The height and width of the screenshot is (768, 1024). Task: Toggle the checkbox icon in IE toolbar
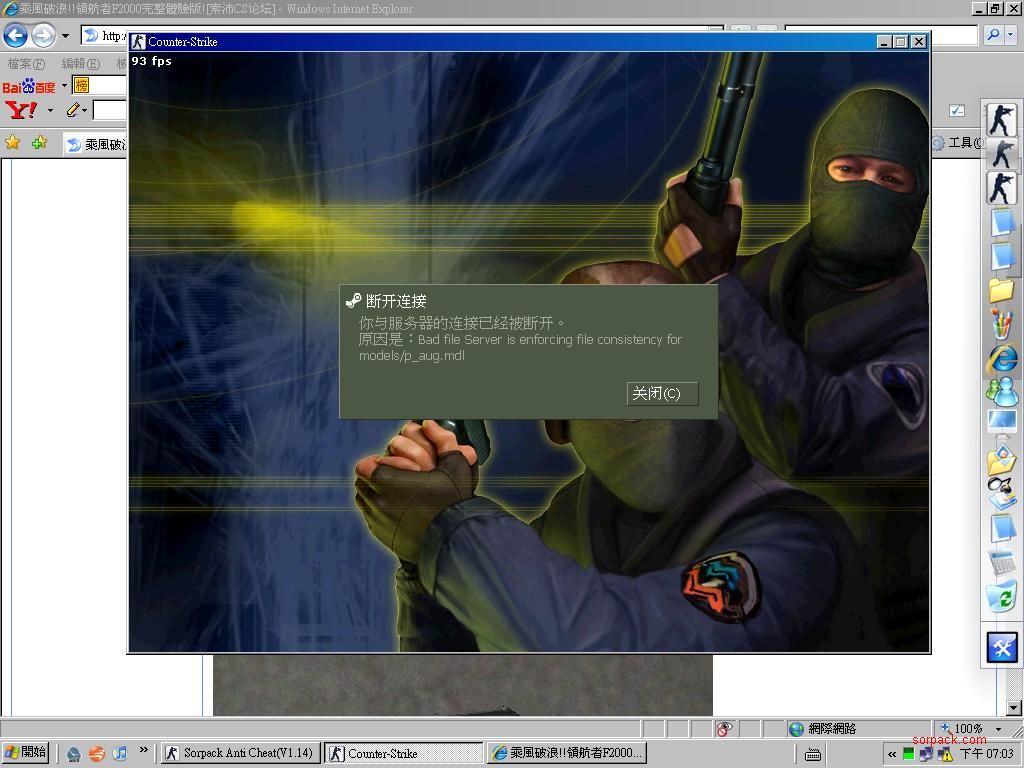click(957, 110)
